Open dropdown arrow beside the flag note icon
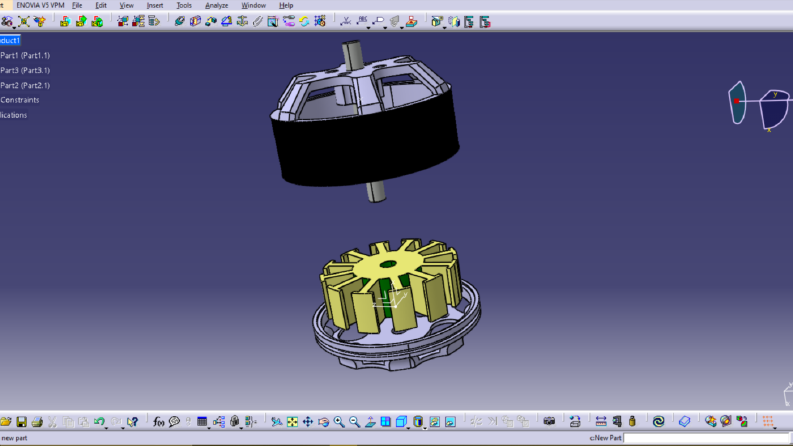793x446 pixels. click(x=385, y=27)
